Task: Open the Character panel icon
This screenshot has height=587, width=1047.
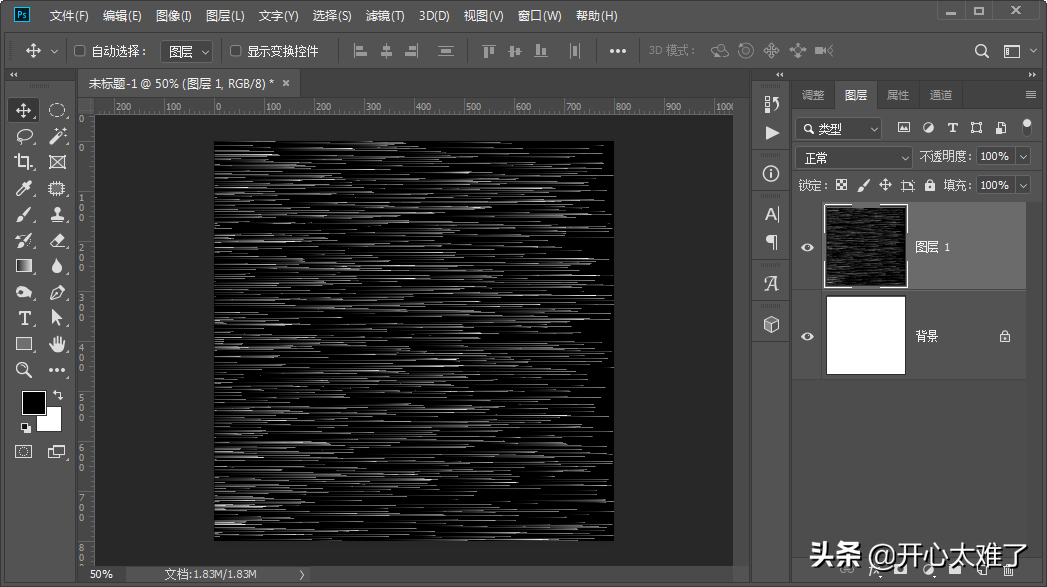Action: 772,214
